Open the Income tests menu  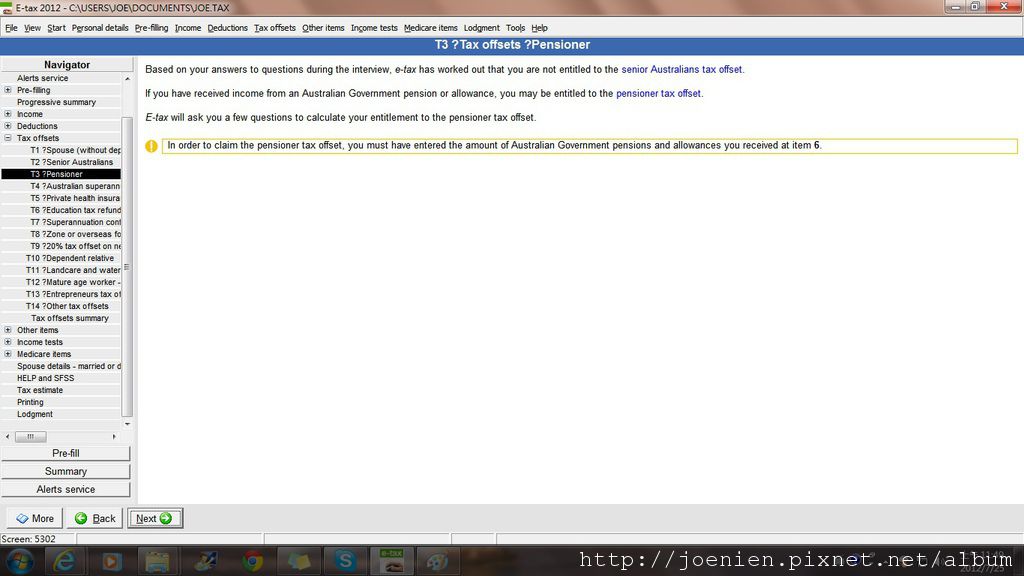point(374,28)
